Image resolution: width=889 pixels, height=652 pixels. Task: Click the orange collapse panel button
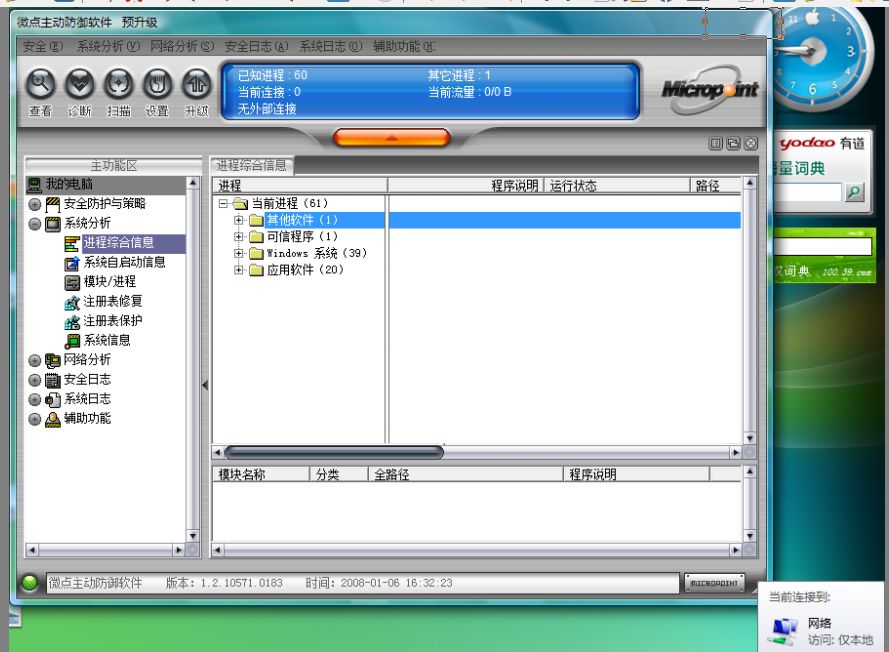point(391,137)
